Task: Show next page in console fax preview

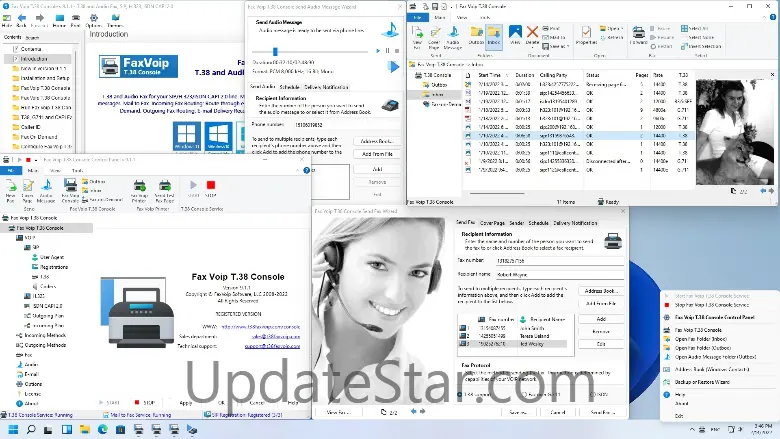Action: pyautogui.click(x=771, y=191)
